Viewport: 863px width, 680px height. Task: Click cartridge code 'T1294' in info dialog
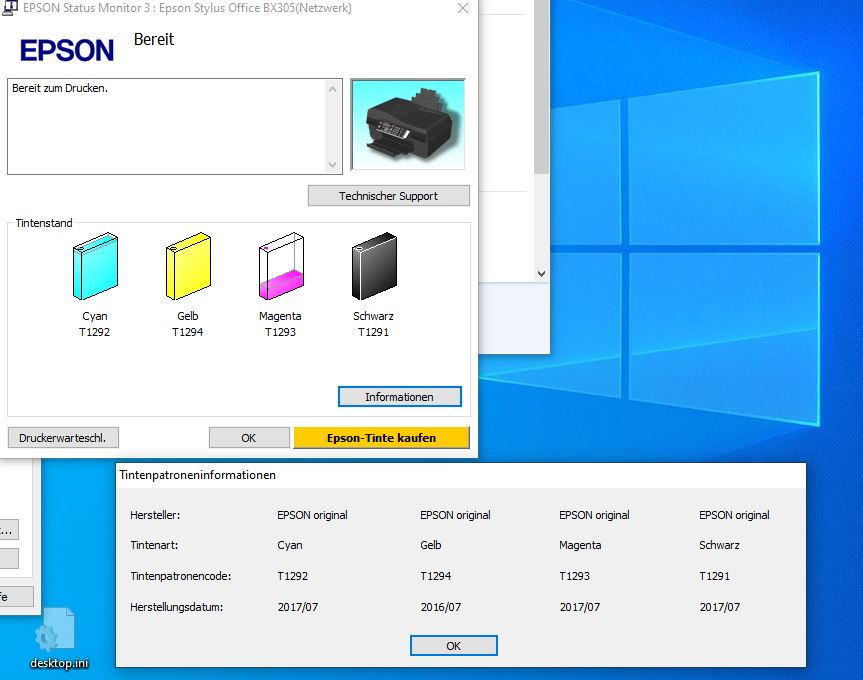point(436,576)
